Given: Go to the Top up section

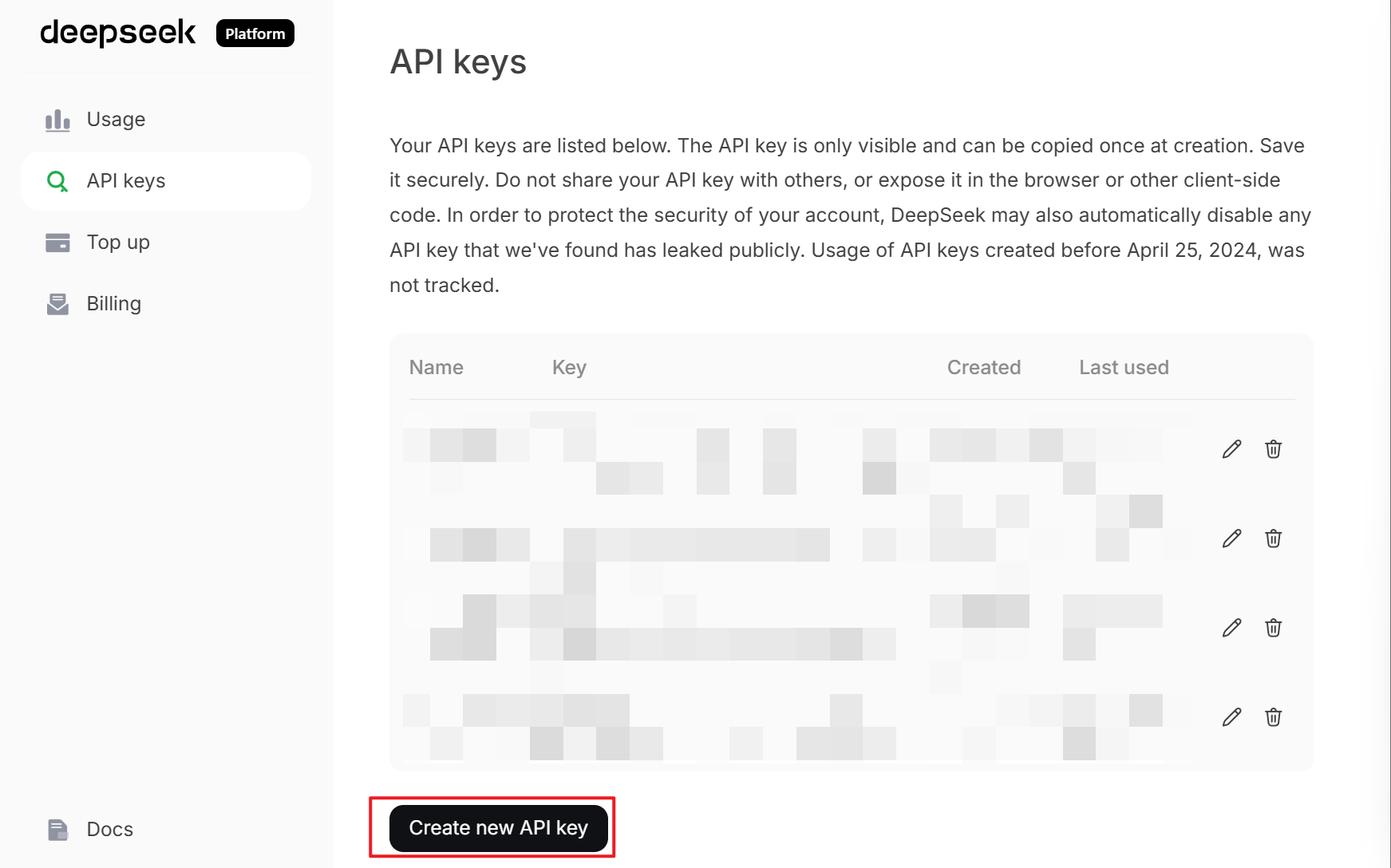Looking at the screenshot, I should [x=166, y=243].
